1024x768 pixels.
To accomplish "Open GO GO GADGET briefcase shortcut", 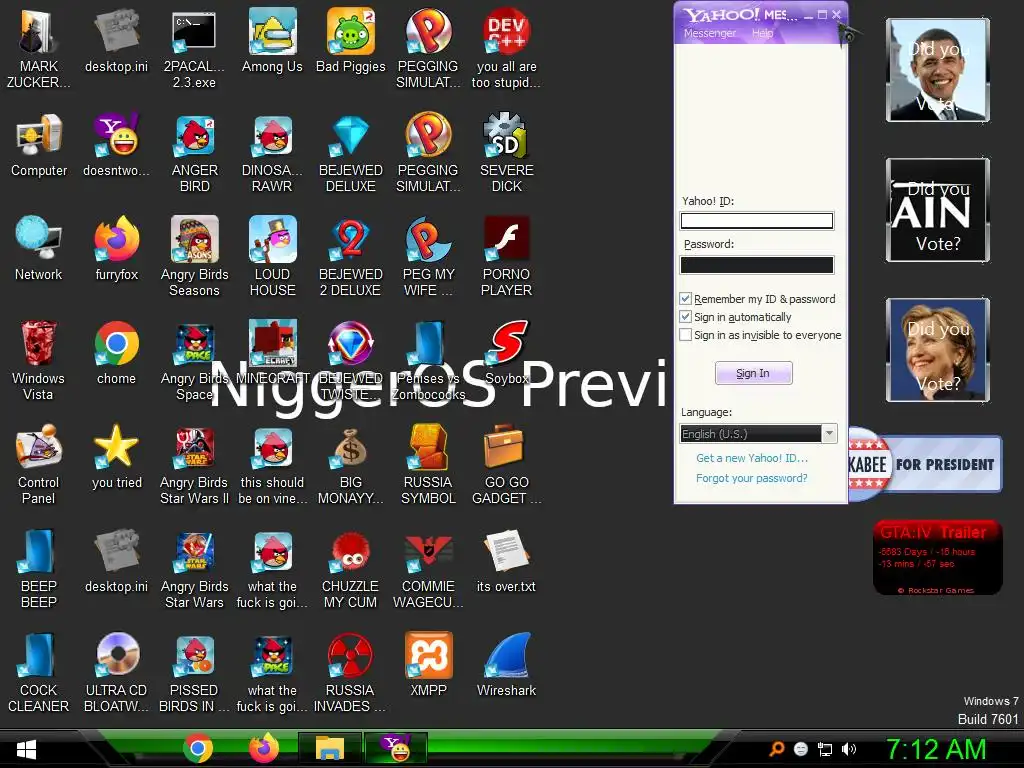I will pyautogui.click(x=506, y=464).
